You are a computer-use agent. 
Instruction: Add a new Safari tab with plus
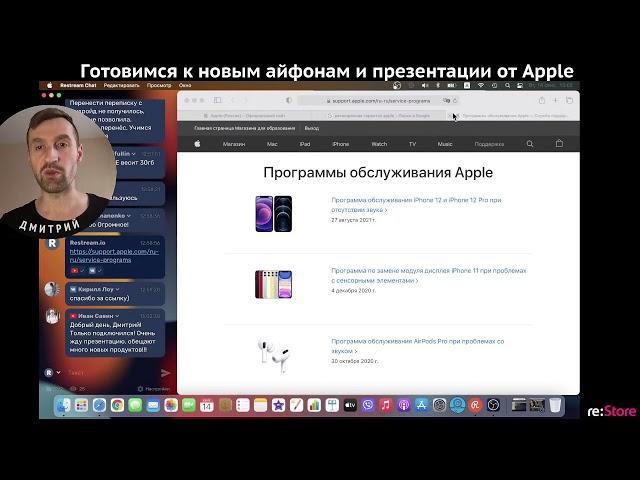click(556, 100)
